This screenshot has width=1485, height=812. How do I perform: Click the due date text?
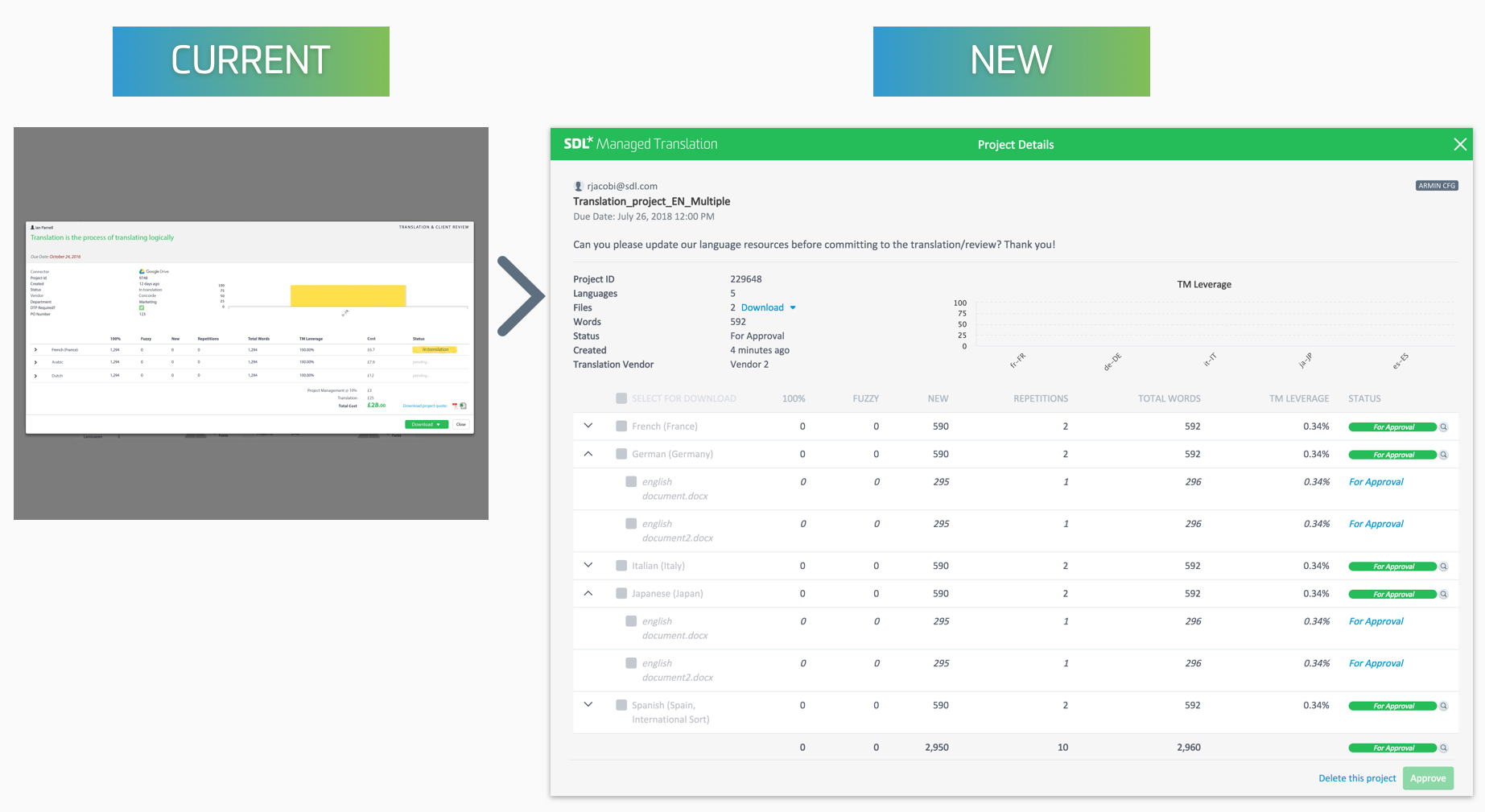click(644, 216)
